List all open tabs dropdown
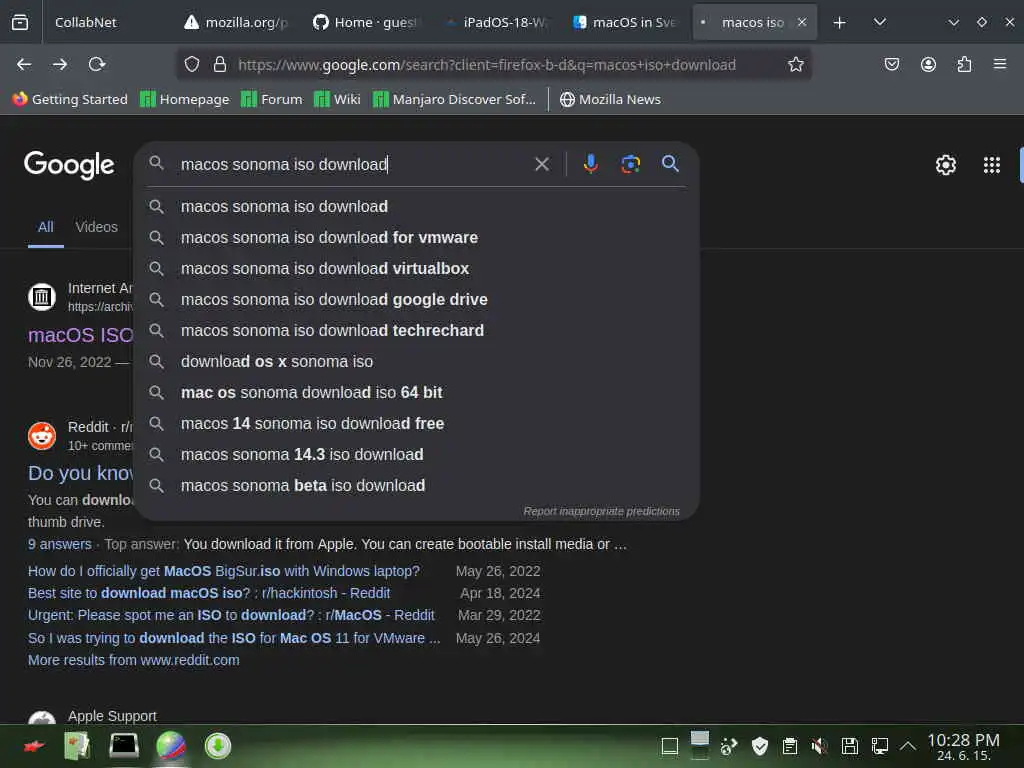 tap(880, 22)
